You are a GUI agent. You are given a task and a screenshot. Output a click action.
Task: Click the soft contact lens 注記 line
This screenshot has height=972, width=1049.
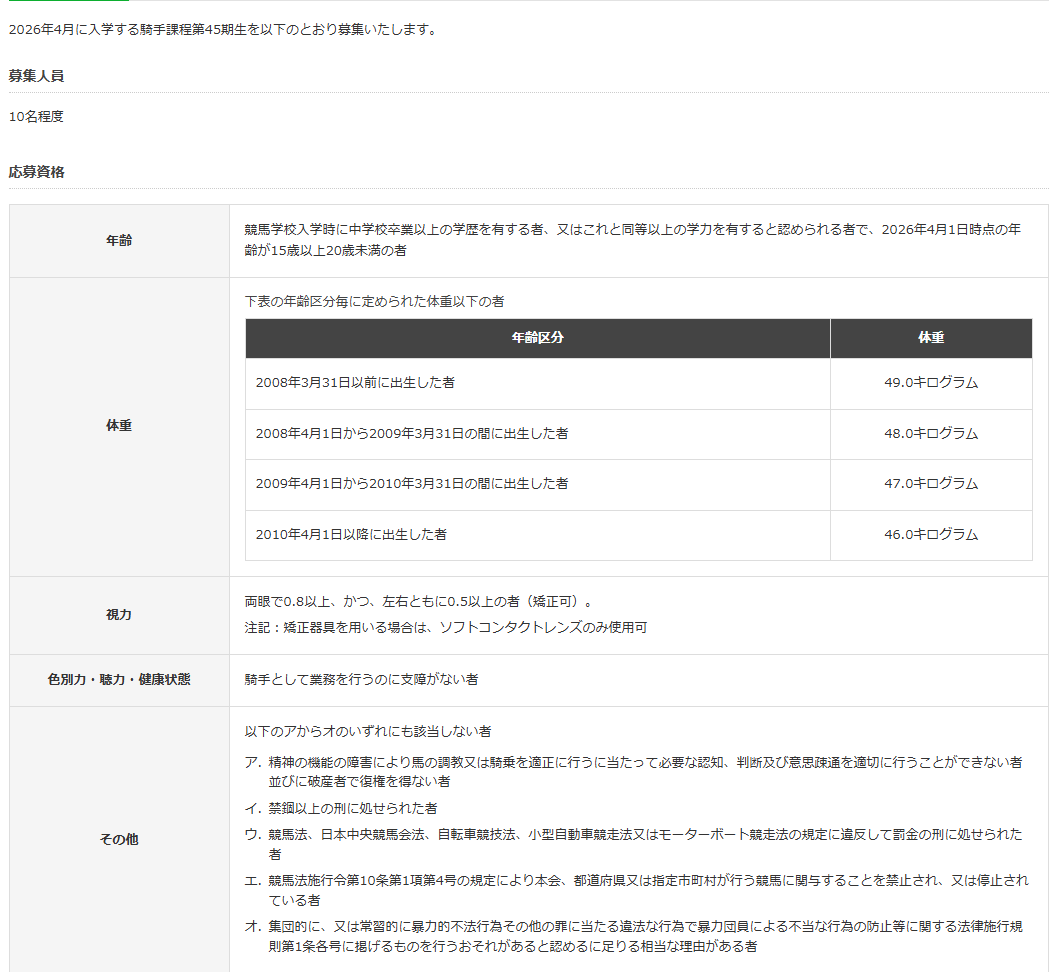pos(446,628)
